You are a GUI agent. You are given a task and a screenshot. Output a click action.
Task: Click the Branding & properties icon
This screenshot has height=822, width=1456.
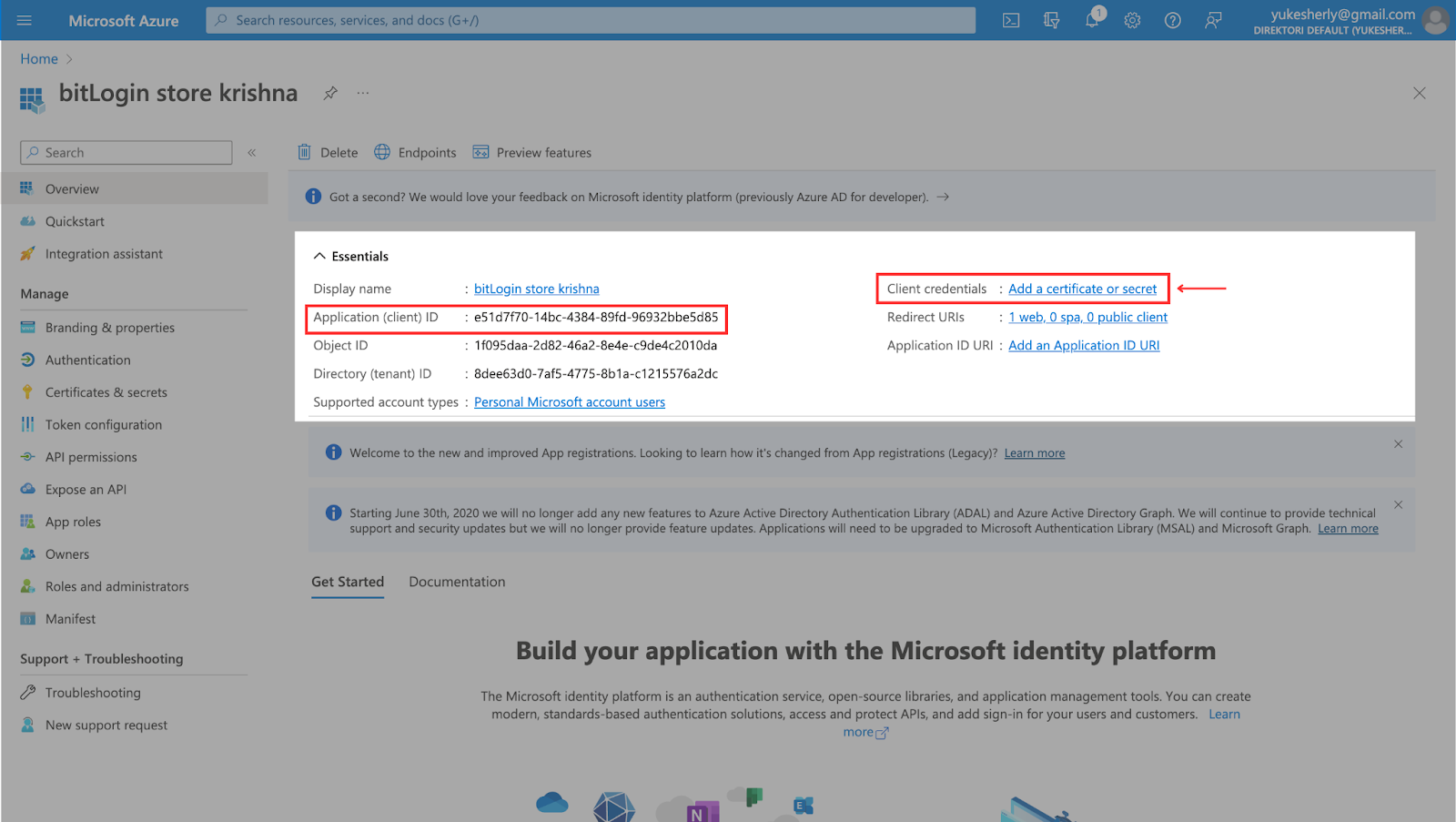coord(28,328)
